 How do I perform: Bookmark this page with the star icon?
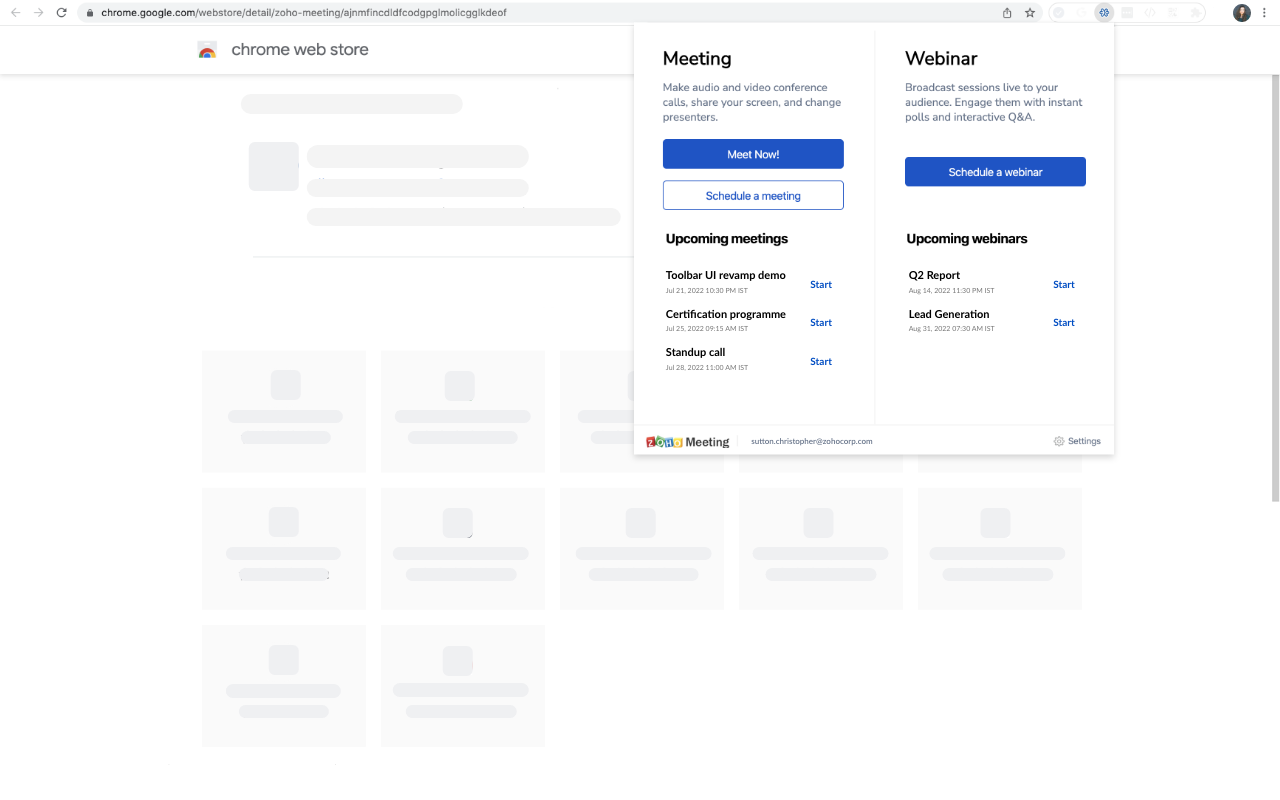(x=1030, y=13)
